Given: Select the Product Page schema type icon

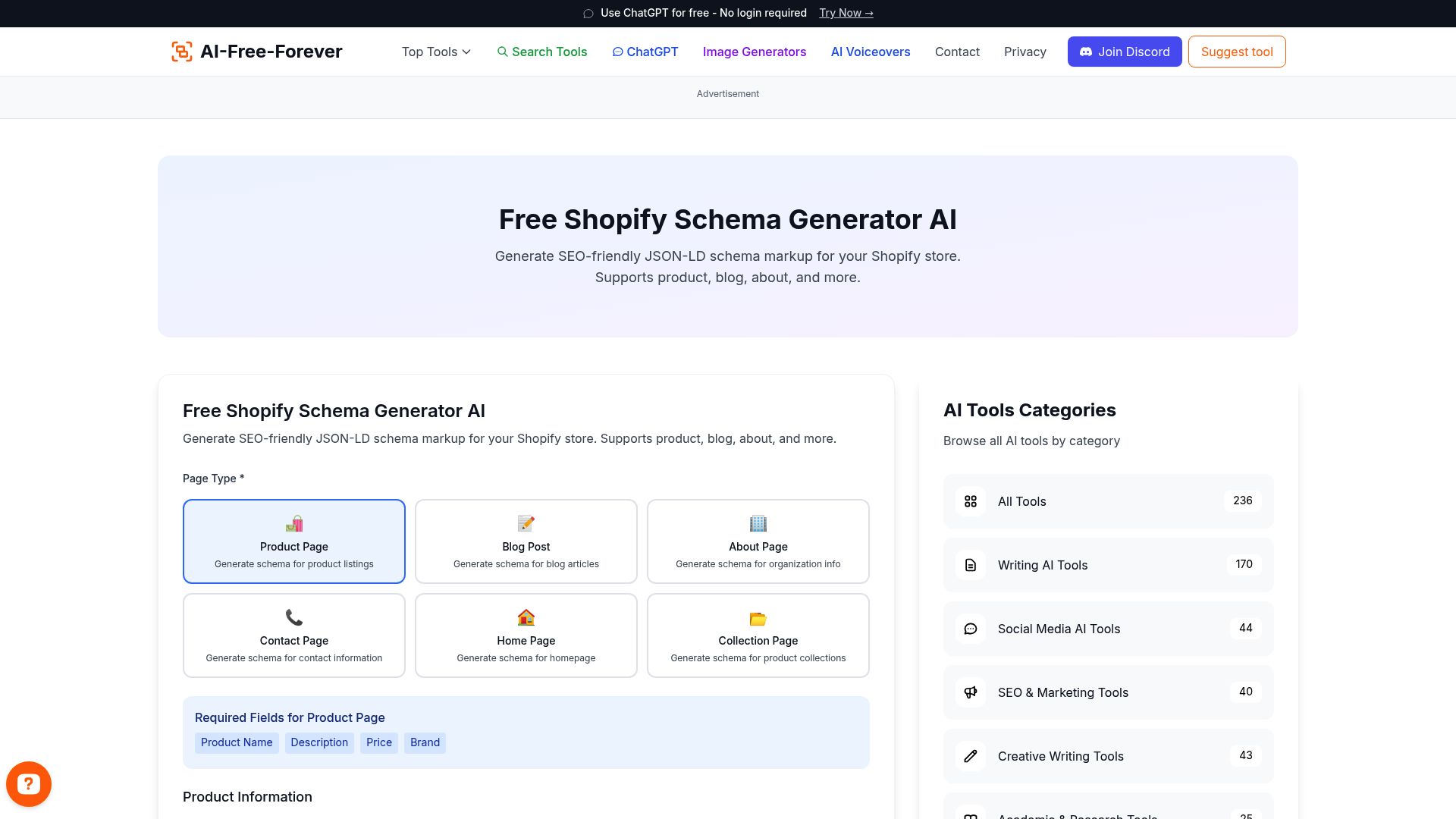Looking at the screenshot, I should point(294,523).
